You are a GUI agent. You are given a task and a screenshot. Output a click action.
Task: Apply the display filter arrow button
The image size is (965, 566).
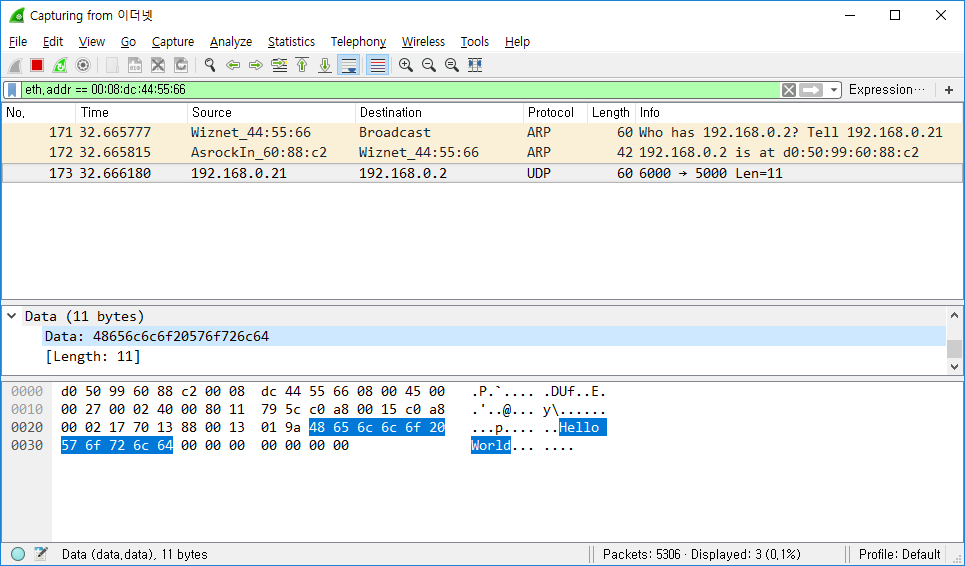click(811, 90)
